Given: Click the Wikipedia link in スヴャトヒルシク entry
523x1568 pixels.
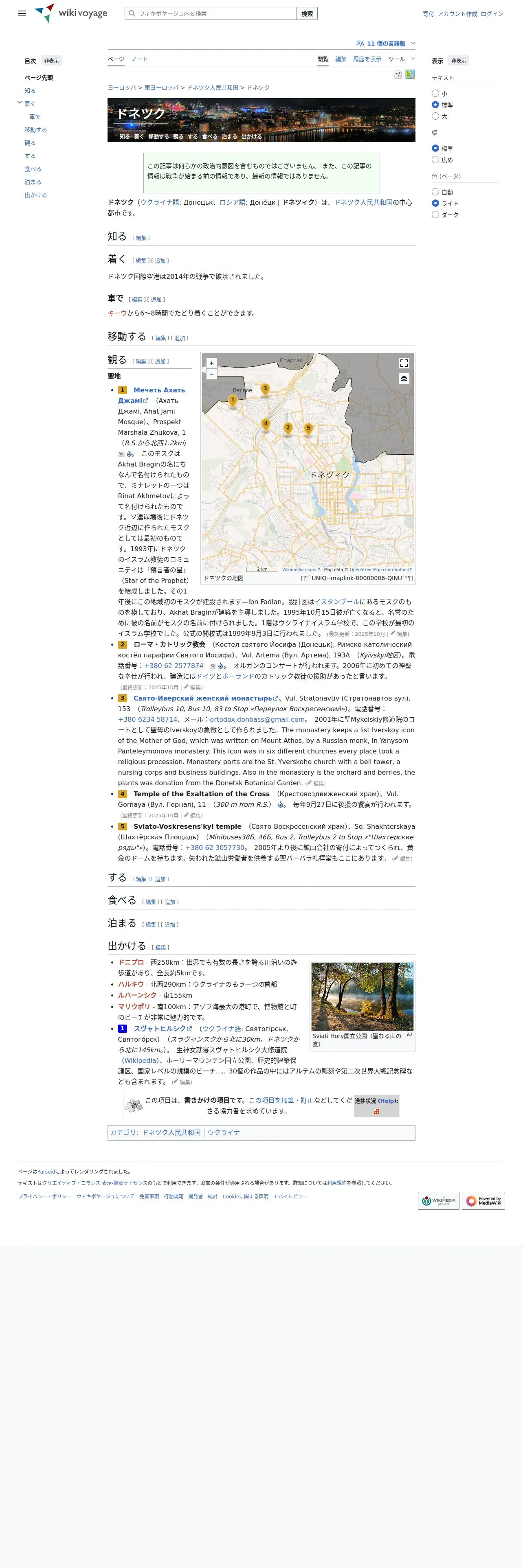Looking at the screenshot, I should [x=140, y=1060].
